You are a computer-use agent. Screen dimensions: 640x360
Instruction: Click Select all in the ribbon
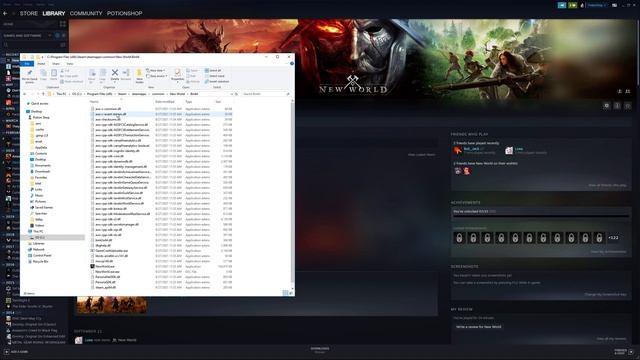213,71
